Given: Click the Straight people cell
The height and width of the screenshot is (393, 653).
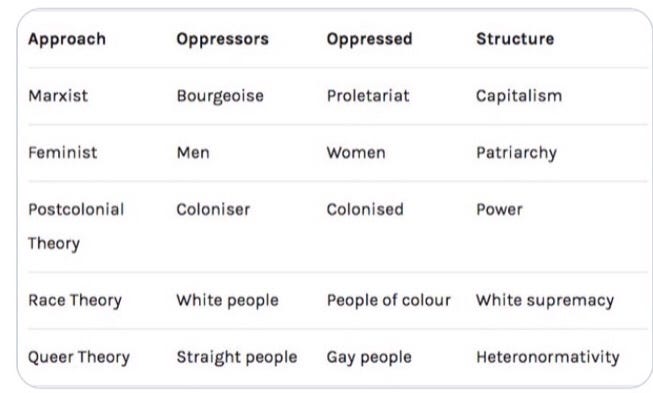Looking at the screenshot, I should coord(237,358).
